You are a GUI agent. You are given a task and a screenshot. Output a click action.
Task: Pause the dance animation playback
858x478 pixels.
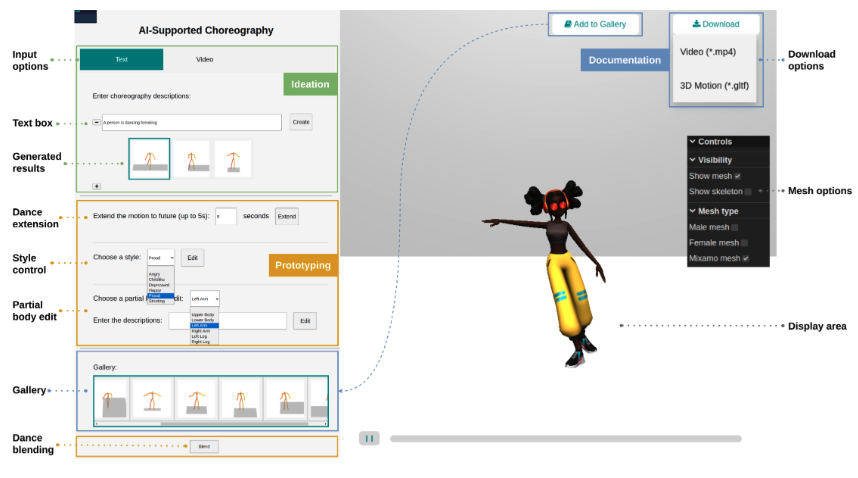(x=368, y=438)
